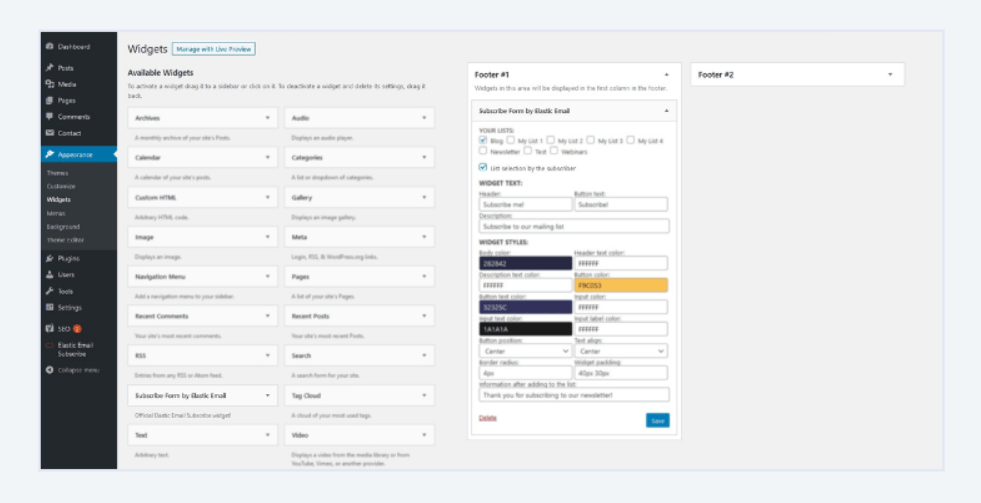This screenshot has width=981, height=503.
Task: Click the Description text input field
Action: pyautogui.click(x=574, y=226)
